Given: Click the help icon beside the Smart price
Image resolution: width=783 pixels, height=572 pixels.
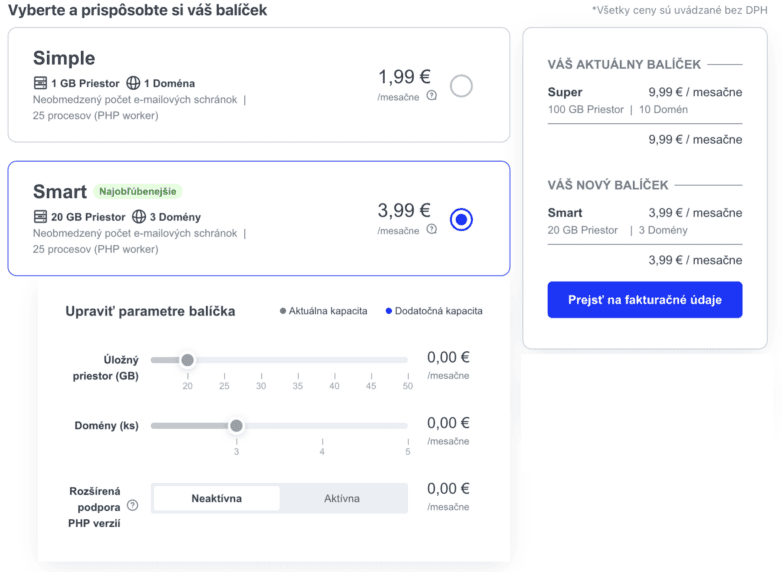Looking at the screenshot, I should tap(431, 229).
